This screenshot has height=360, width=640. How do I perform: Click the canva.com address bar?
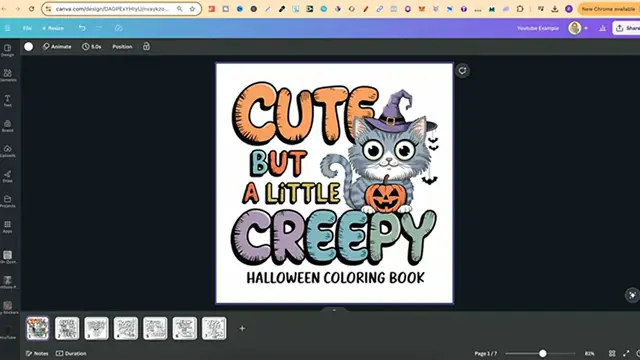click(112, 9)
